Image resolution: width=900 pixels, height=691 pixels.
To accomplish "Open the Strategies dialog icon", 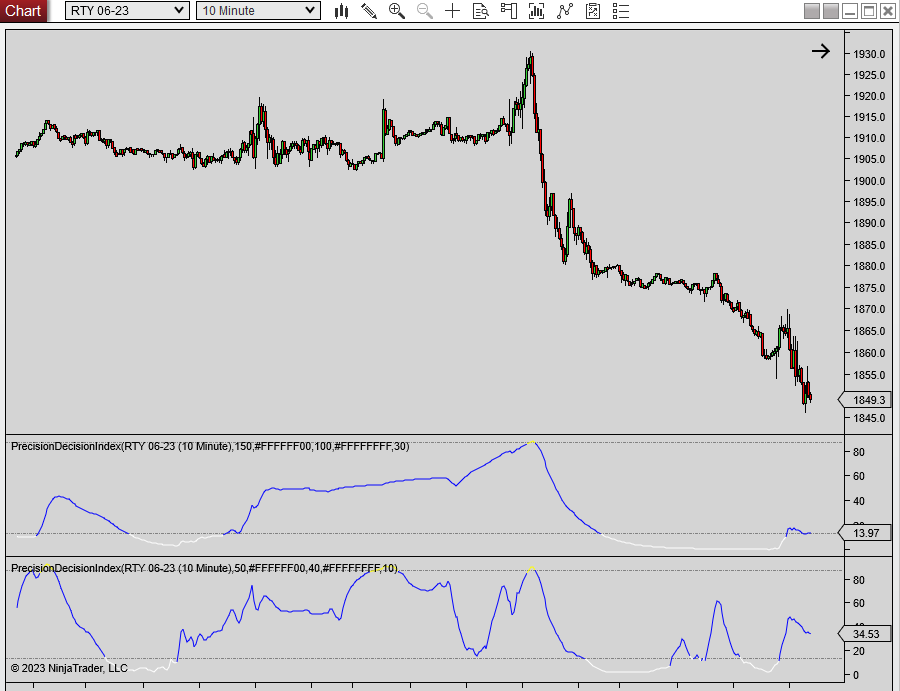I will click(x=564, y=11).
